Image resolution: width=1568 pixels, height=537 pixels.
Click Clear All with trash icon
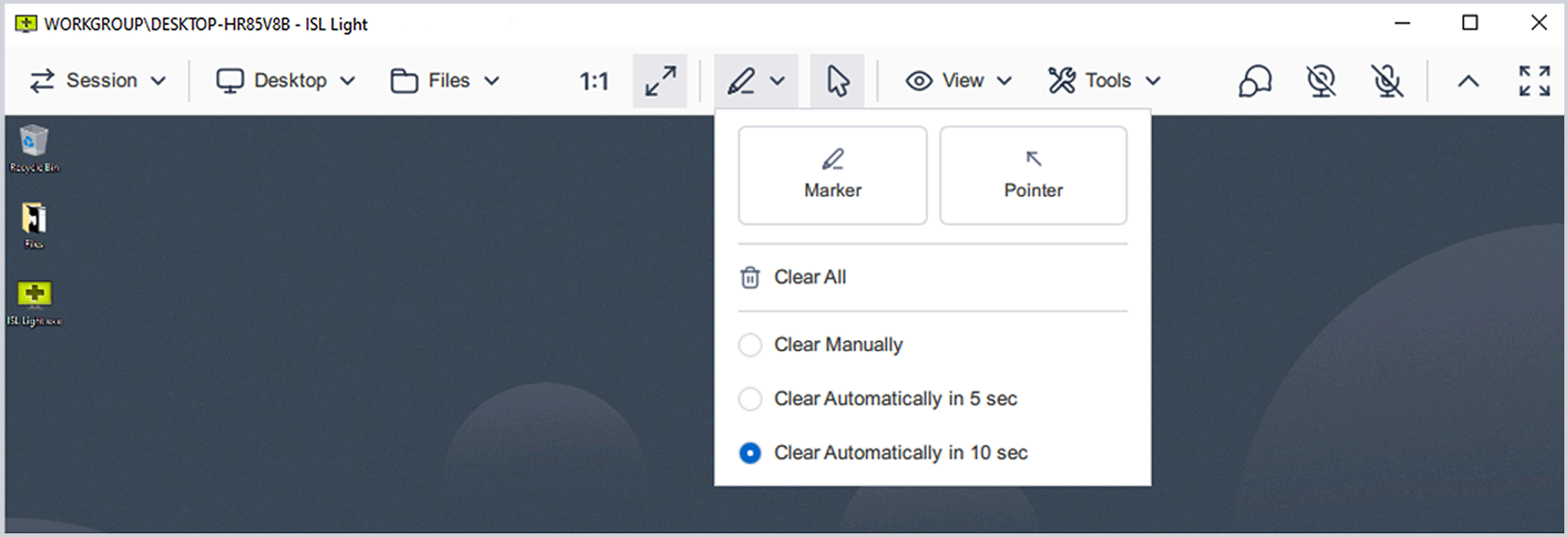point(793,278)
